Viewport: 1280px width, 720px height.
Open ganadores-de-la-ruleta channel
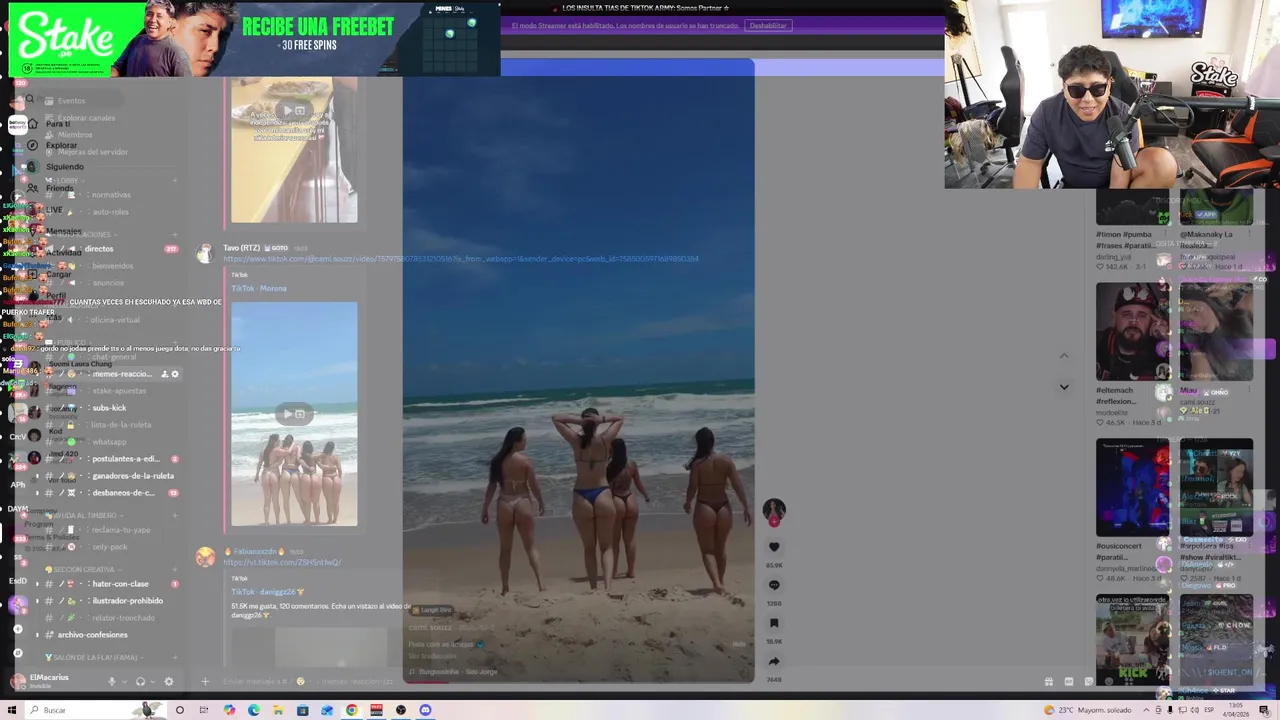click(x=112, y=476)
